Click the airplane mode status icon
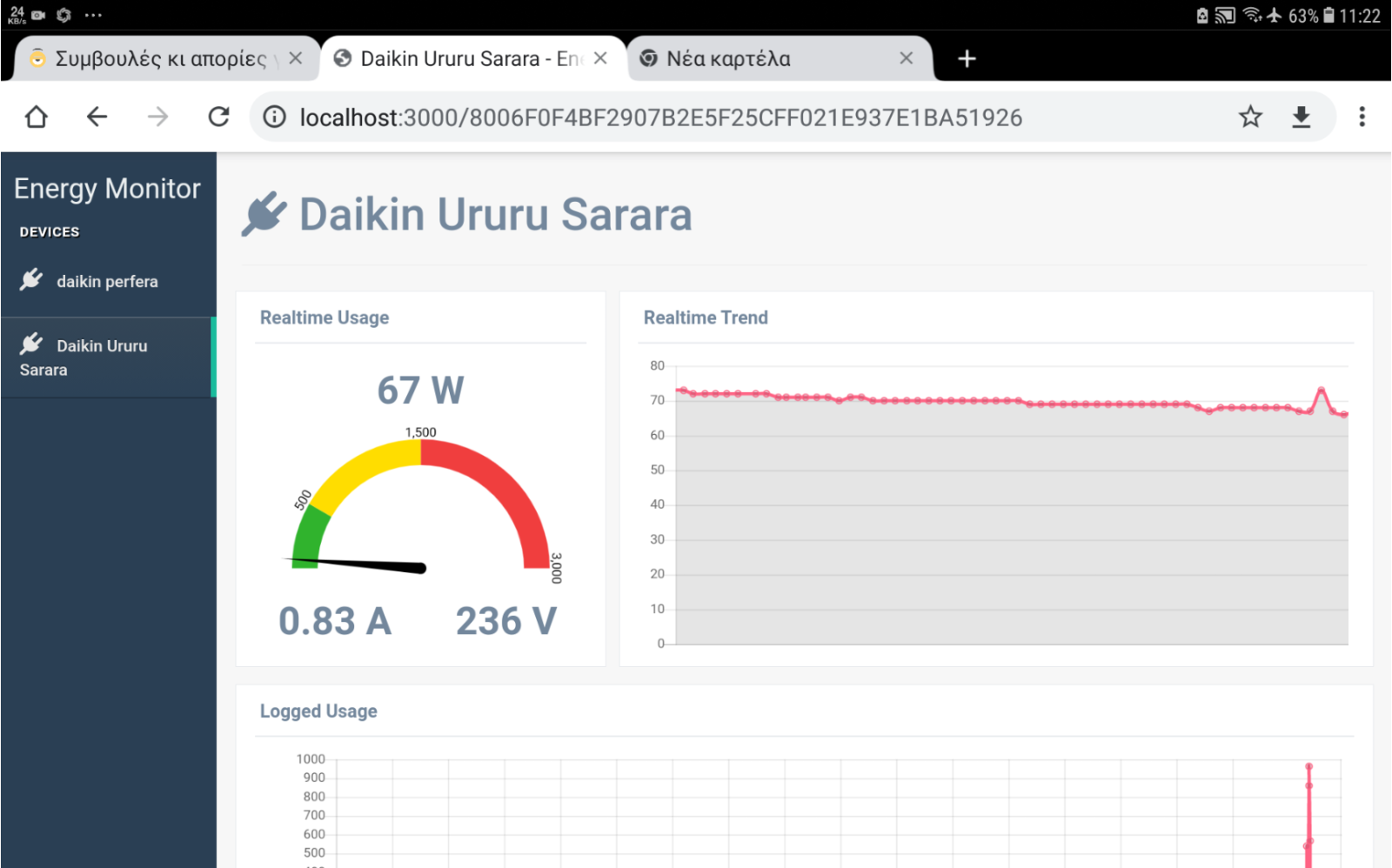The width and height of the screenshot is (1392, 868). point(1275,15)
